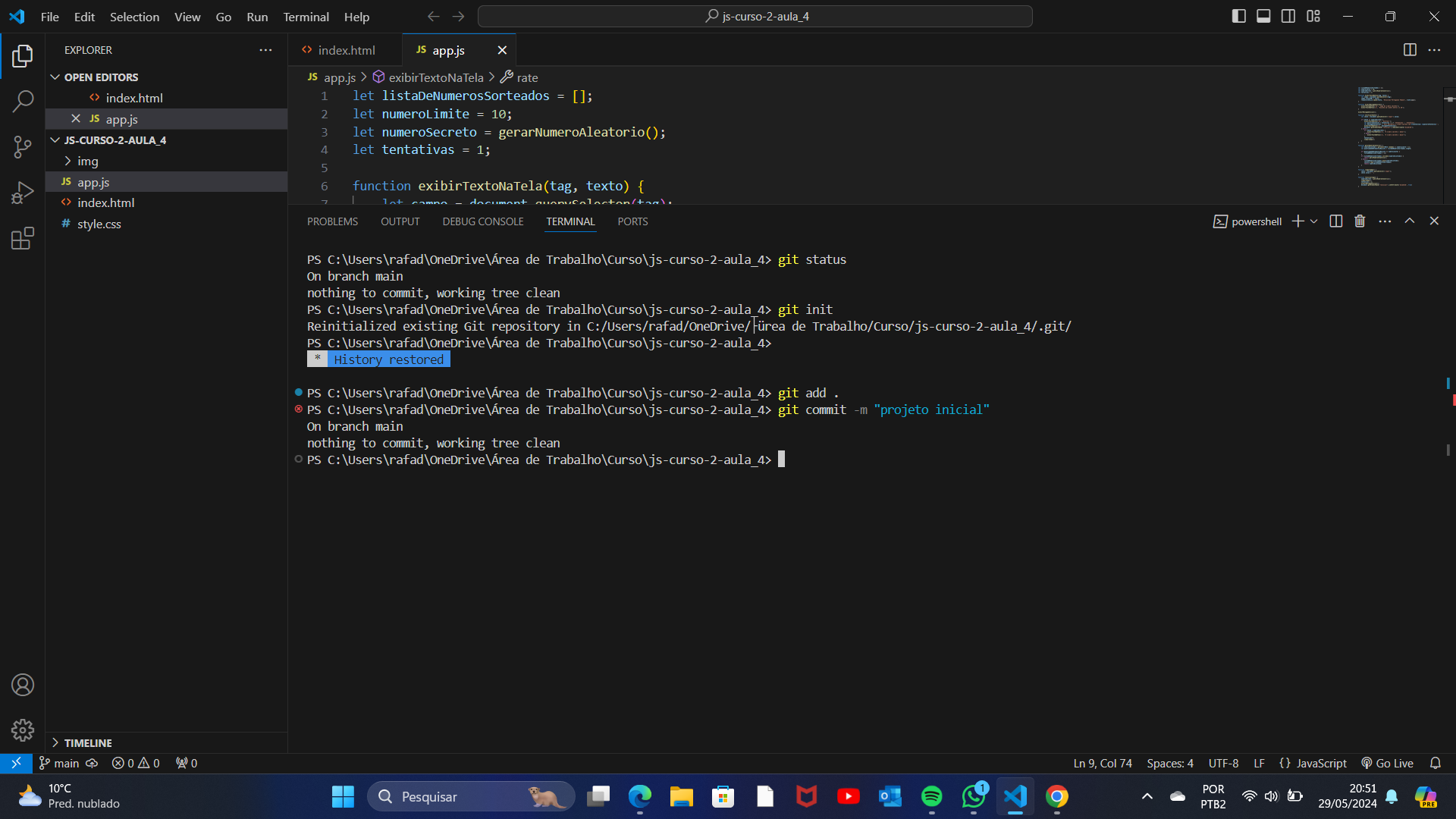Switch to the Debug Console tab
The width and height of the screenshot is (1456, 819).
483,221
